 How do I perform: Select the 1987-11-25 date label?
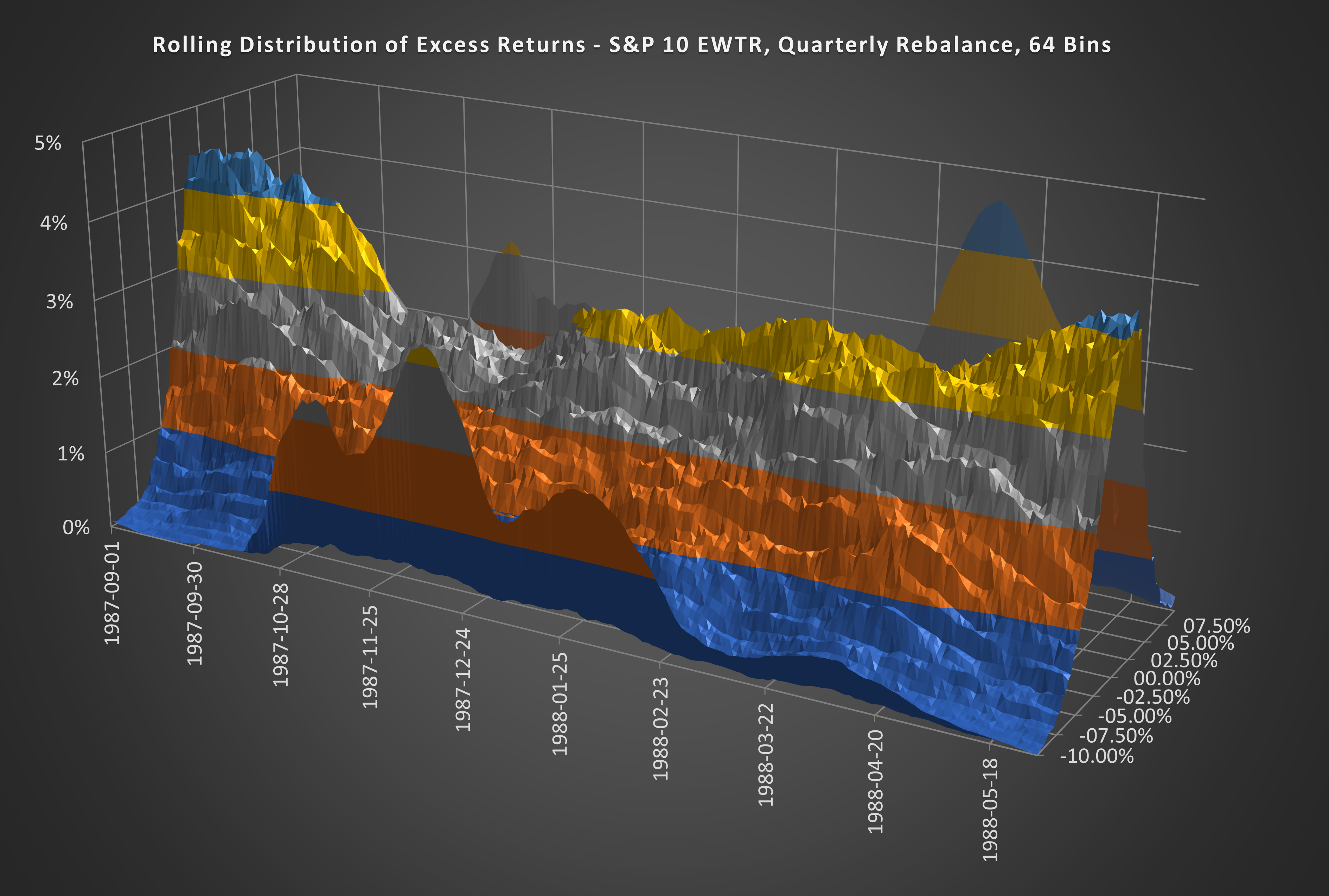click(370, 657)
